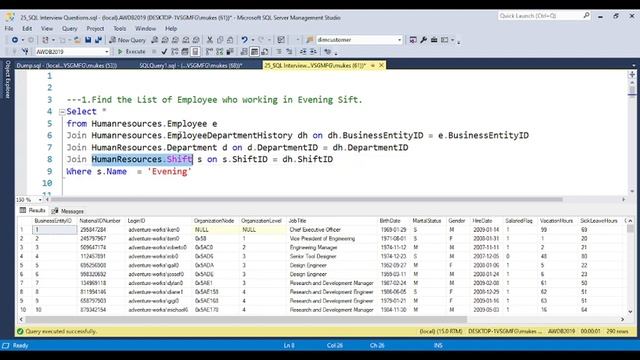This screenshot has height=360, width=640.
Task: Click the Paste icon
Action: 230,40
